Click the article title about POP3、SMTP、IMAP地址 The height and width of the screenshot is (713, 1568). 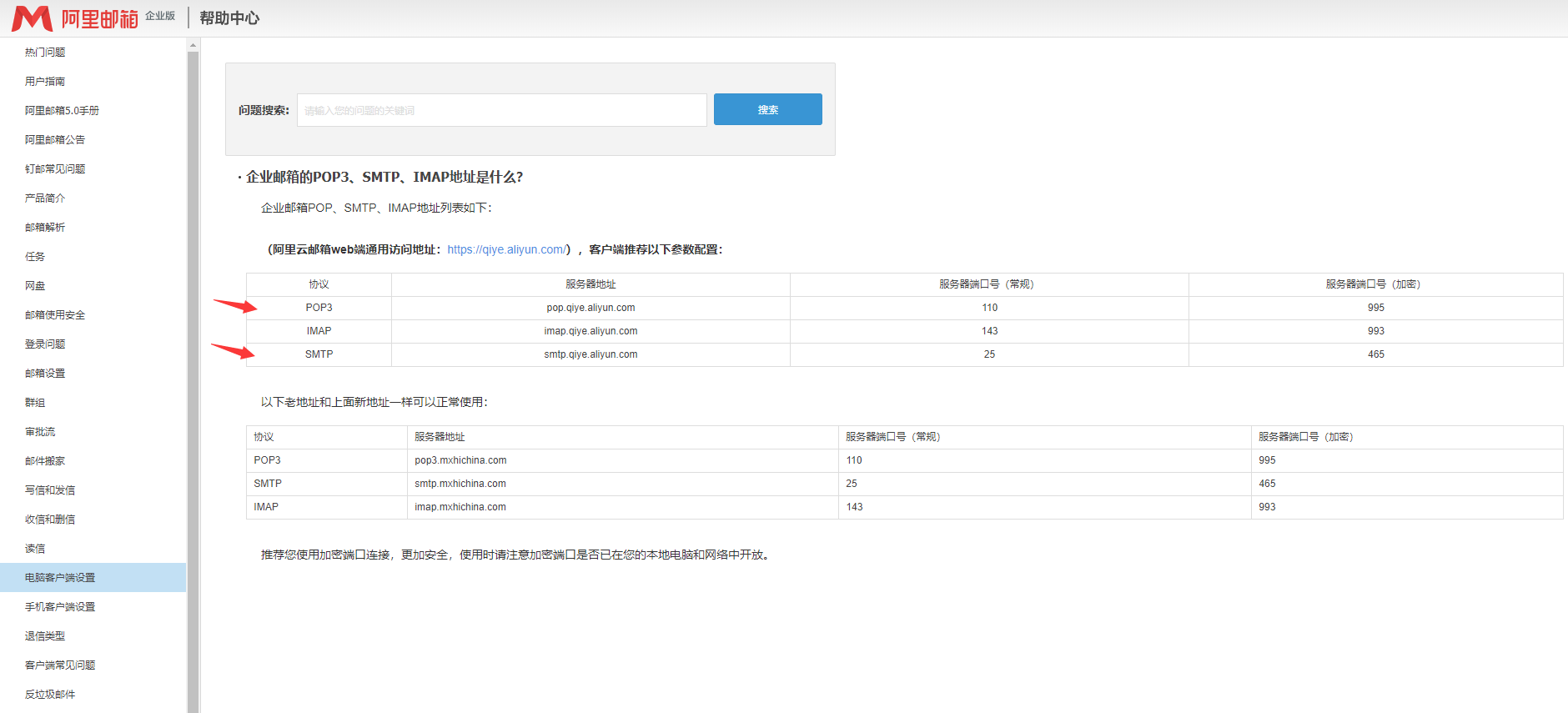tap(384, 177)
